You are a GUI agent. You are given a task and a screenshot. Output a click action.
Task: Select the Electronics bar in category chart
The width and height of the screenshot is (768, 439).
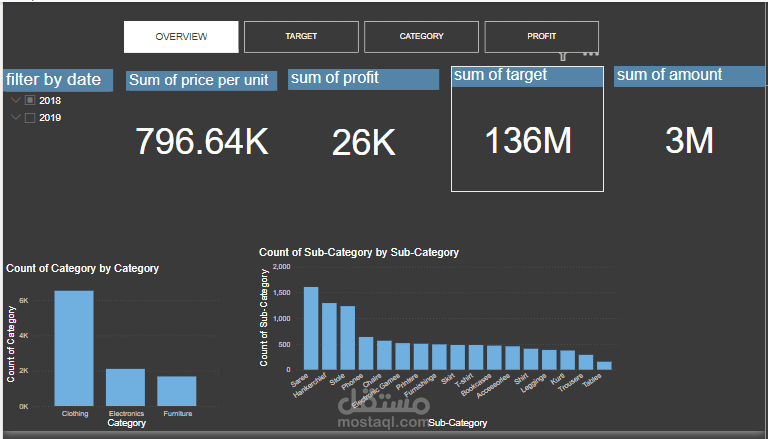point(125,388)
